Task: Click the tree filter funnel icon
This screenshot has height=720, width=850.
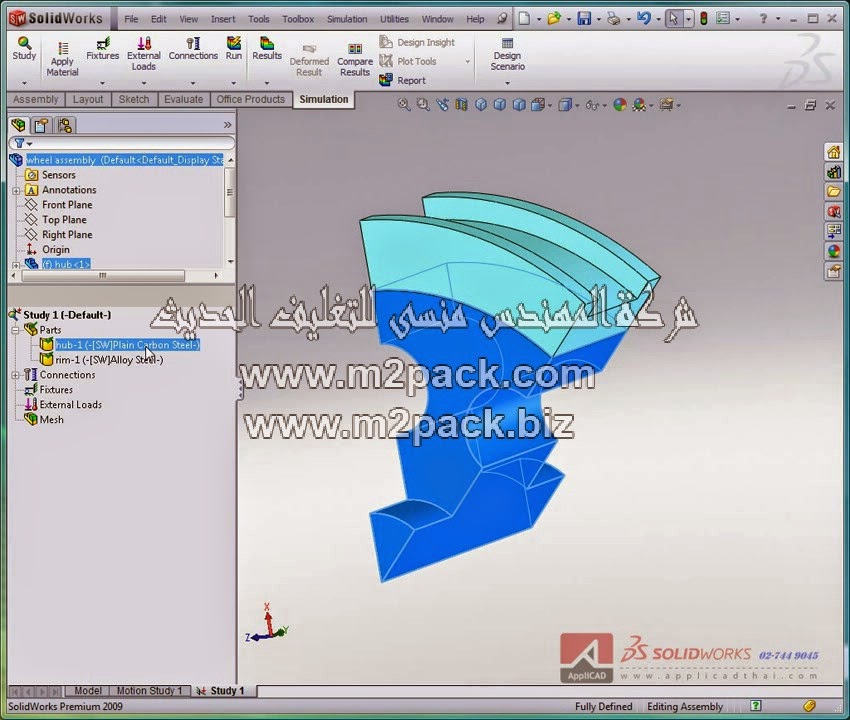Action: click(20, 143)
